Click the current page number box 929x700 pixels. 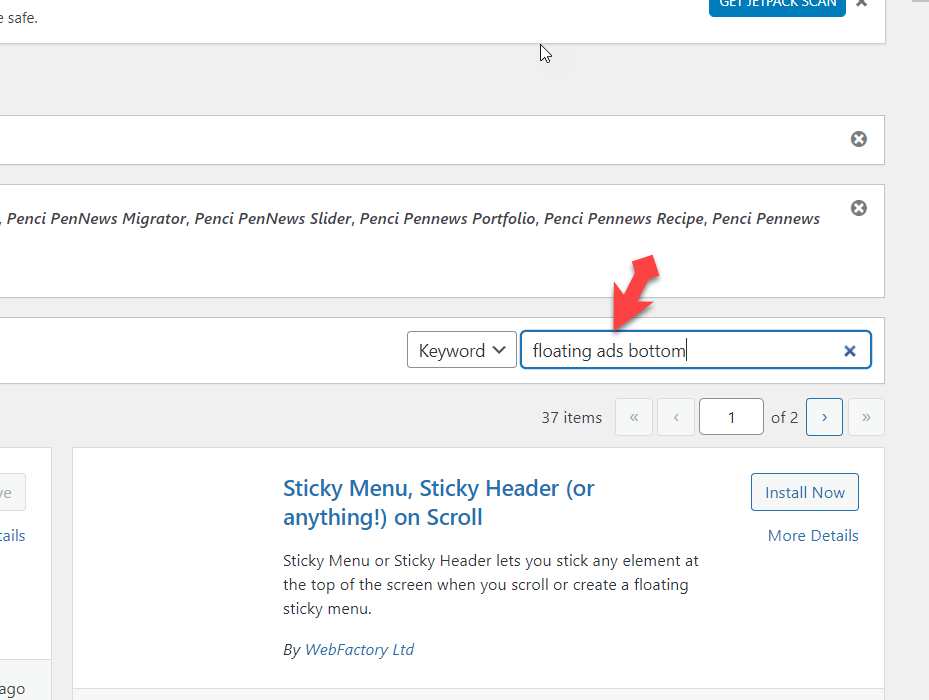coord(731,417)
